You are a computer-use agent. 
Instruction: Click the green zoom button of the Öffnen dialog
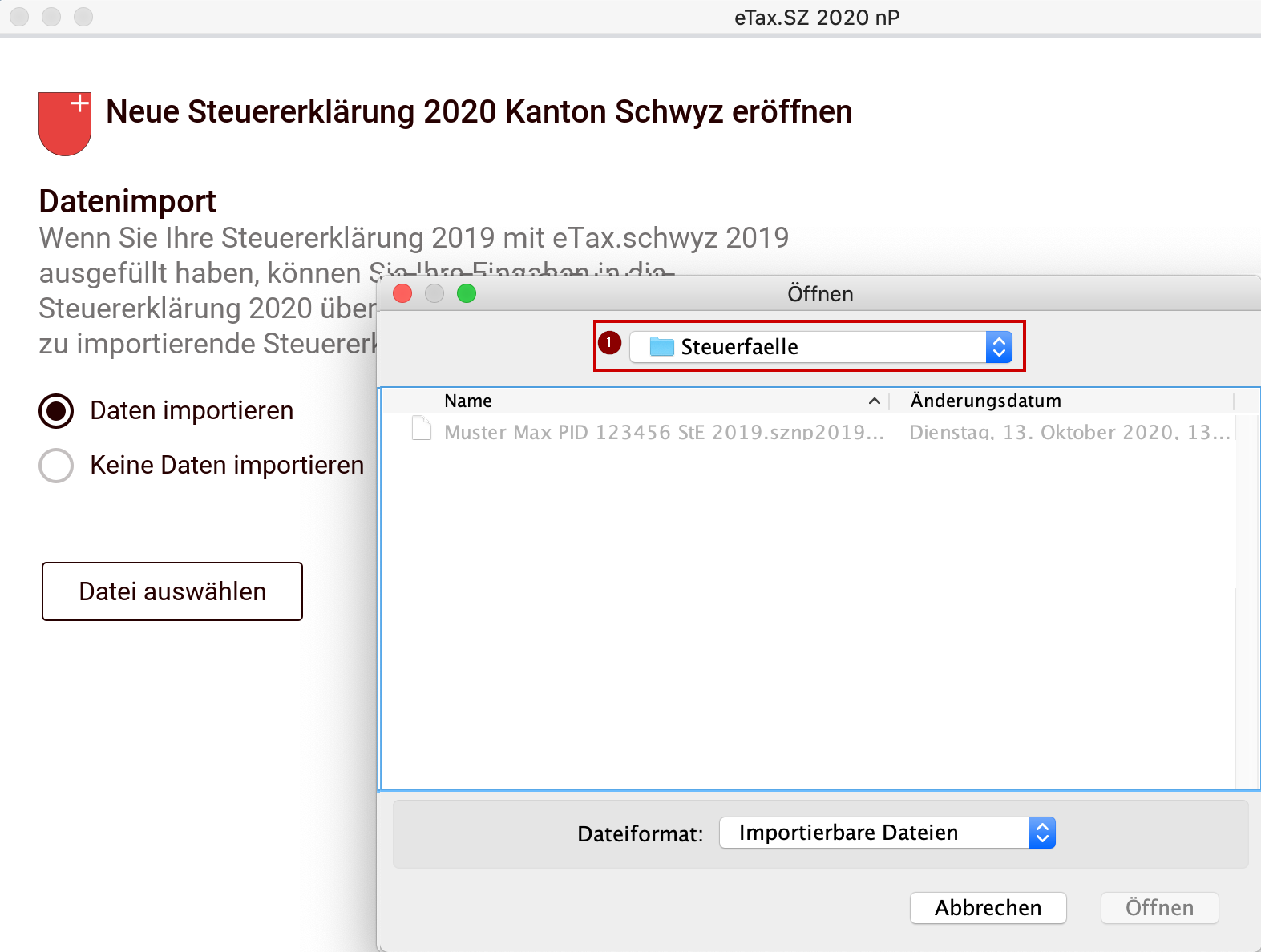(467, 293)
